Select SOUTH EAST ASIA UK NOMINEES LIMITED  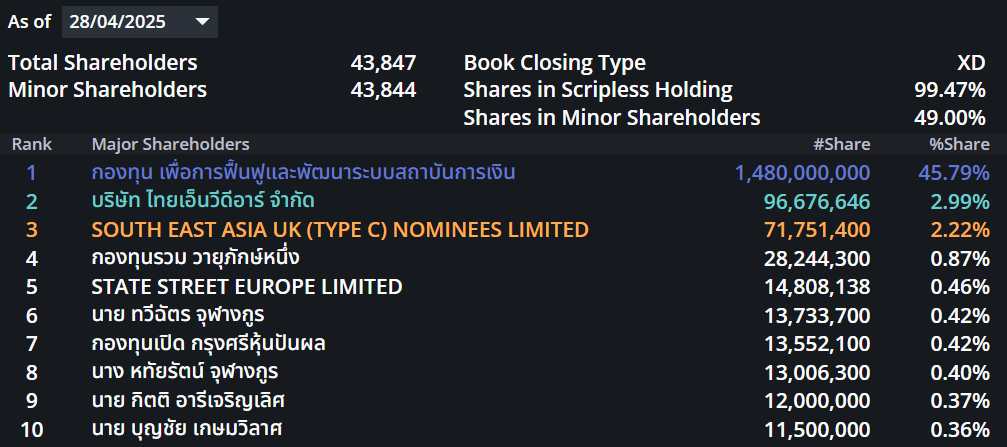tap(340, 229)
